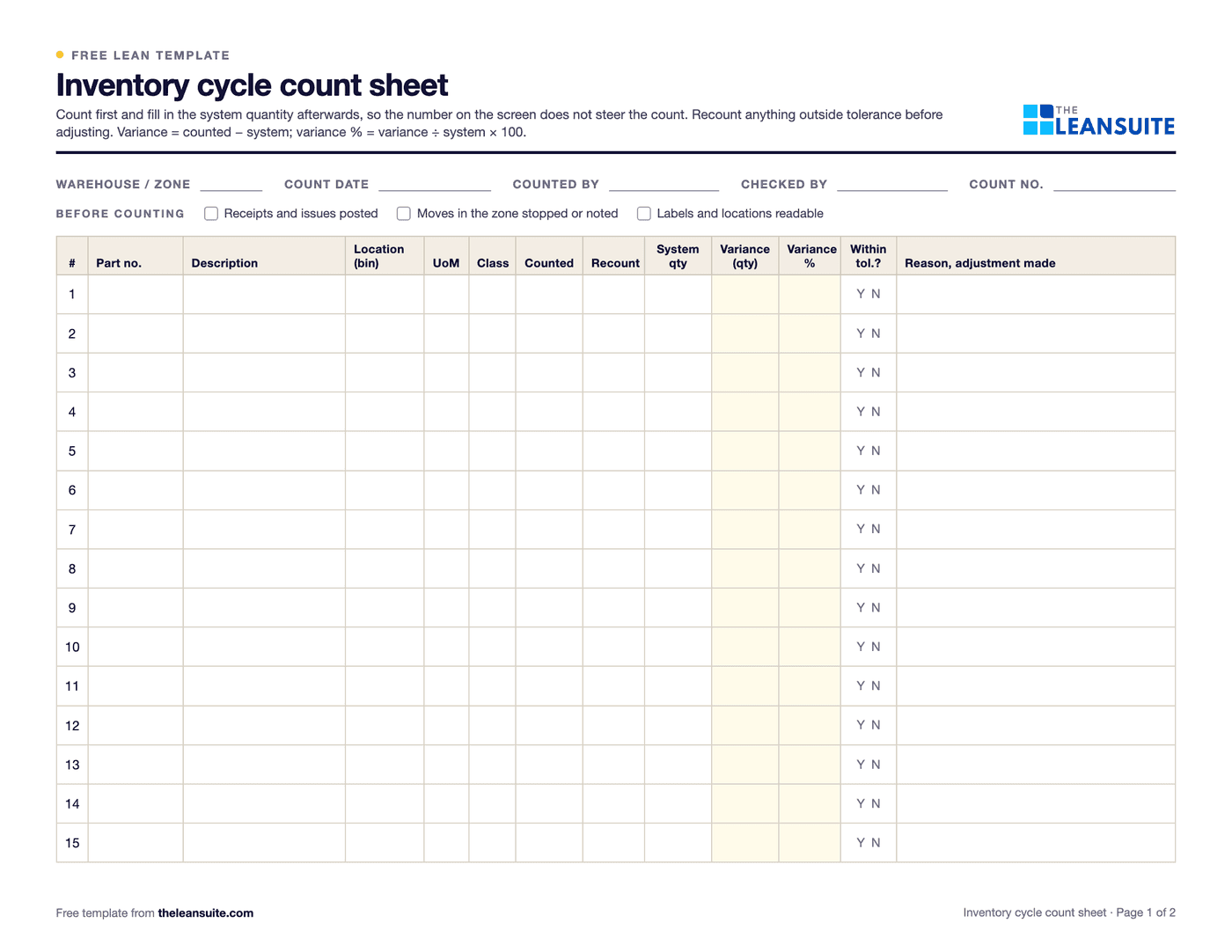Screen dimensions: 1232x952
Task: Click the Inventory cycle count sheet title
Action: [x=252, y=85]
